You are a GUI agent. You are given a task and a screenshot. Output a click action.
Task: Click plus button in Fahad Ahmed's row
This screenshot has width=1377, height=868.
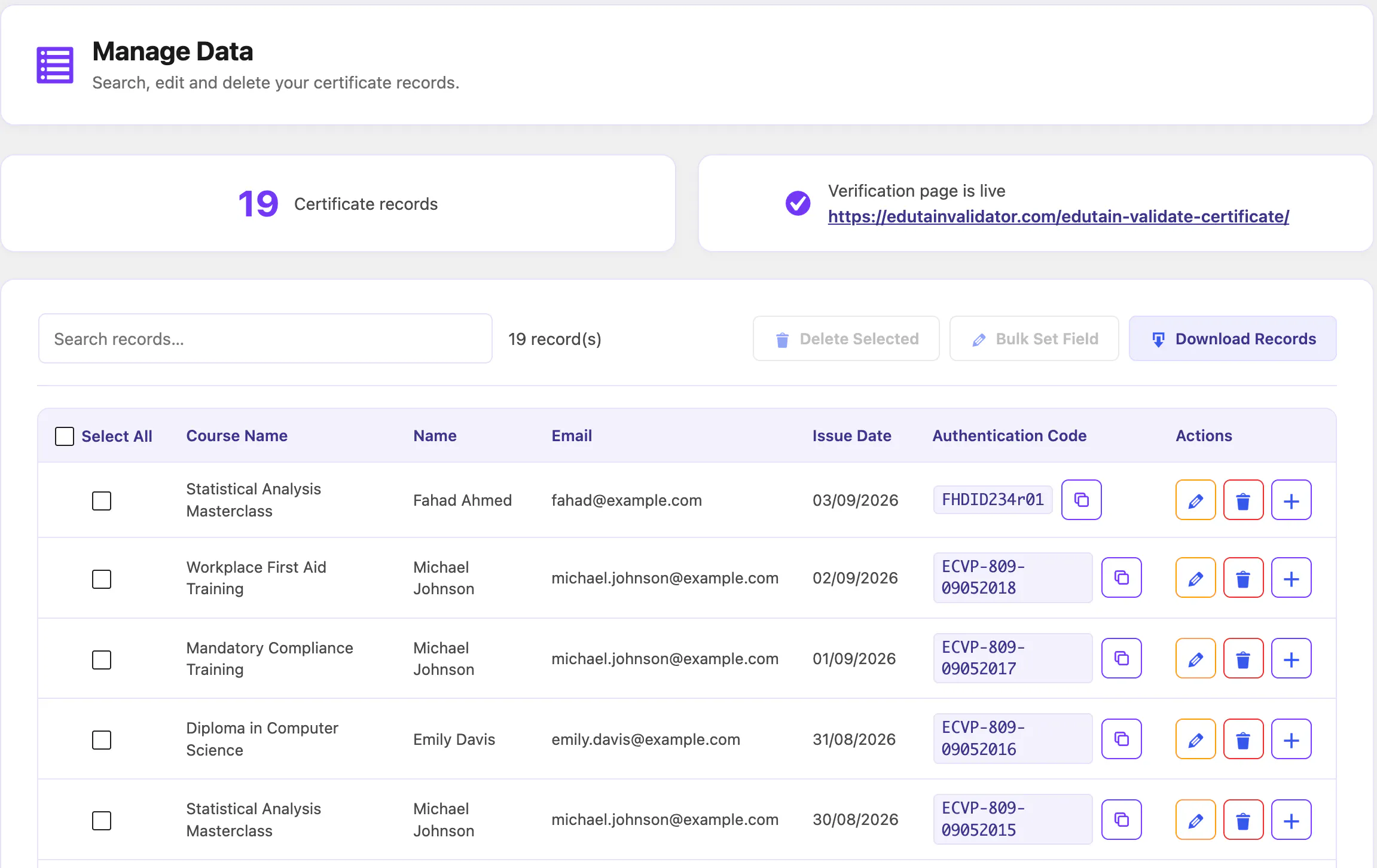(1291, 500)
